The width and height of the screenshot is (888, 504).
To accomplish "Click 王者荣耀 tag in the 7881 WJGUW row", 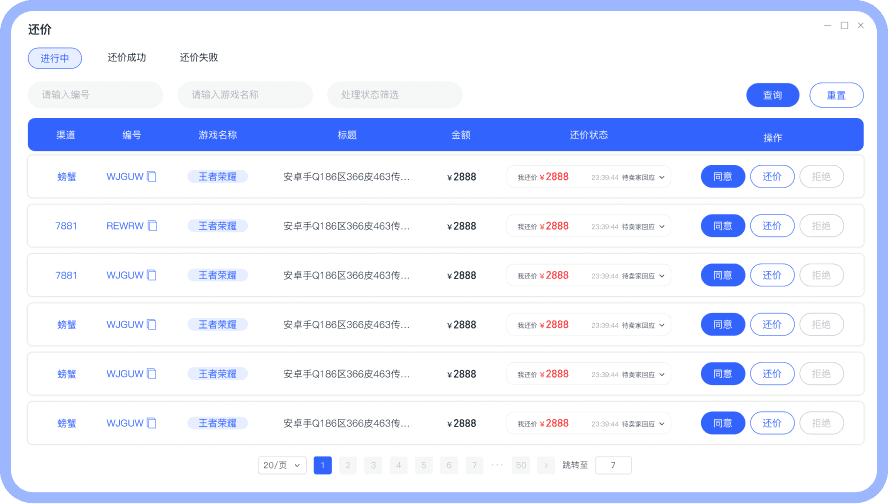I will pos(217,275).
